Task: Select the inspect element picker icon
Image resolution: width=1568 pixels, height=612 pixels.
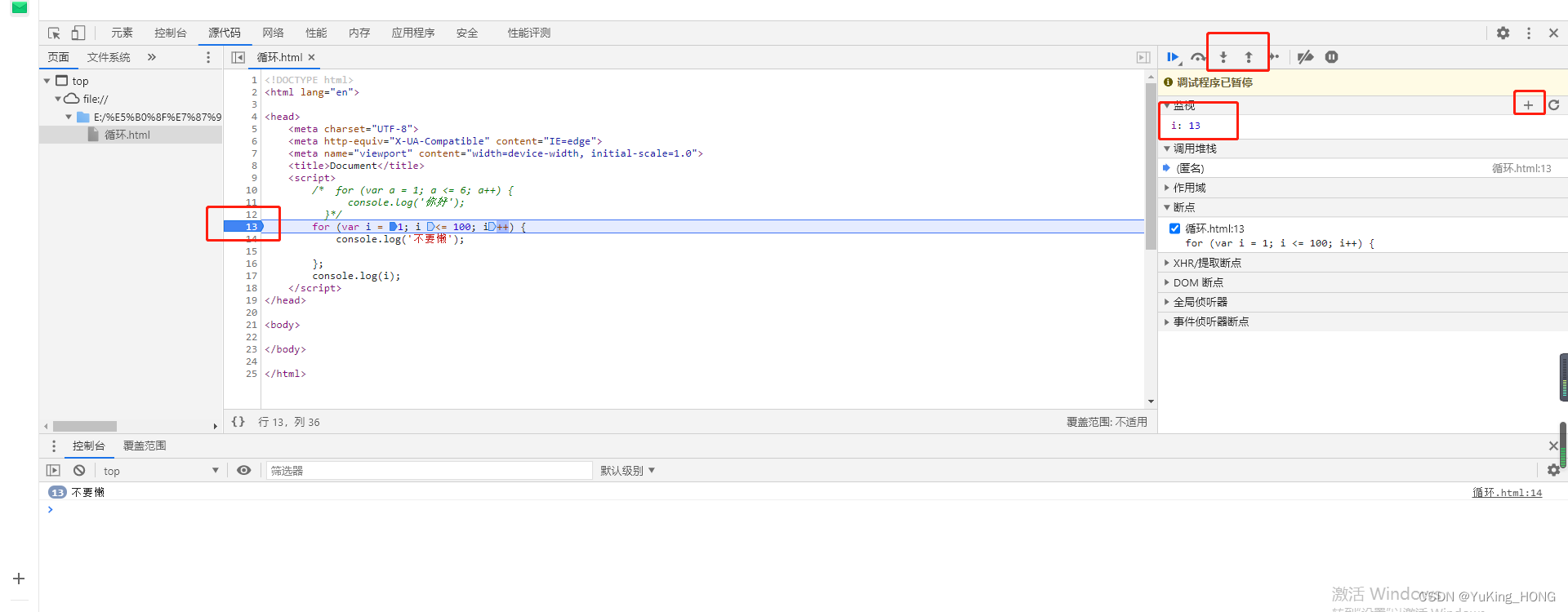Action: pos(54,33)
